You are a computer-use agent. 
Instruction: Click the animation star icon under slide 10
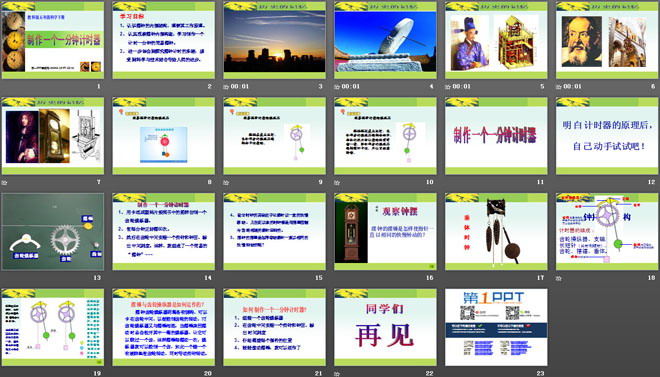coord(337,183)
